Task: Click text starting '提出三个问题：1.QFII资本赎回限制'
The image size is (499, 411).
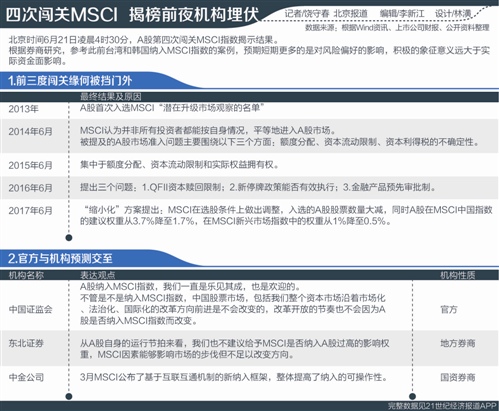Action: 258,187
